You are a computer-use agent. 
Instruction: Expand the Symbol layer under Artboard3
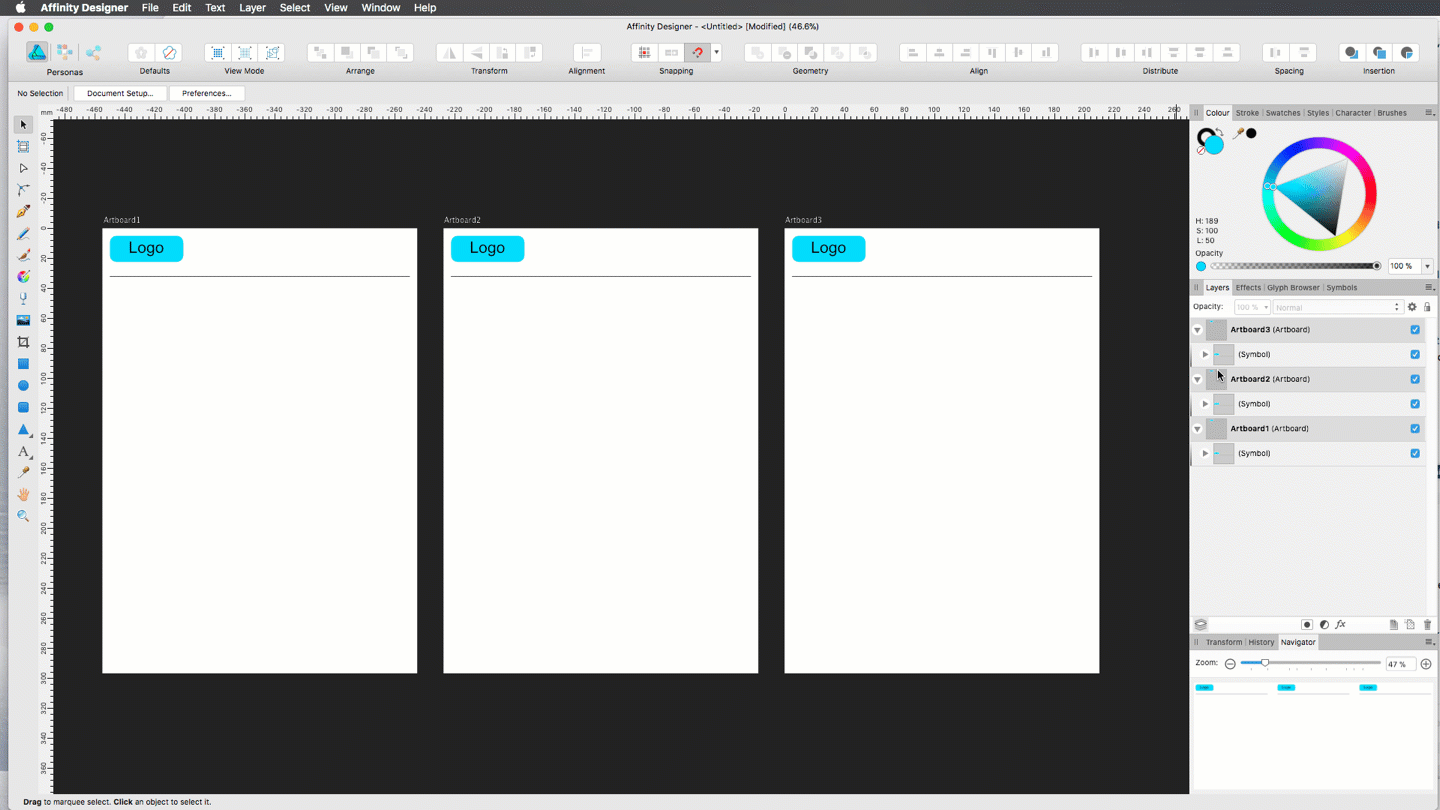1204,354
